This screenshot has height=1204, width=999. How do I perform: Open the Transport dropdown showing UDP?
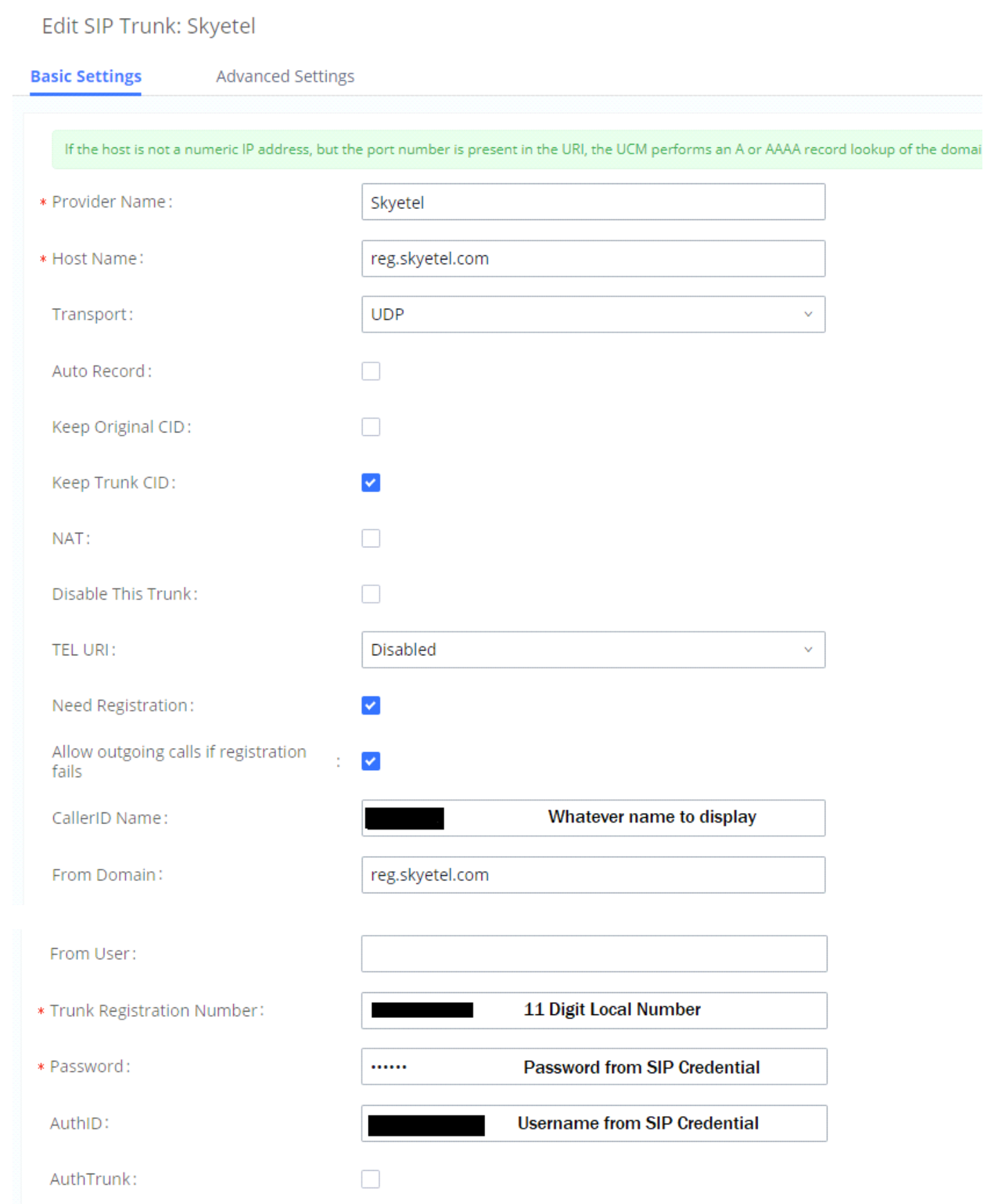coord(593,314)
